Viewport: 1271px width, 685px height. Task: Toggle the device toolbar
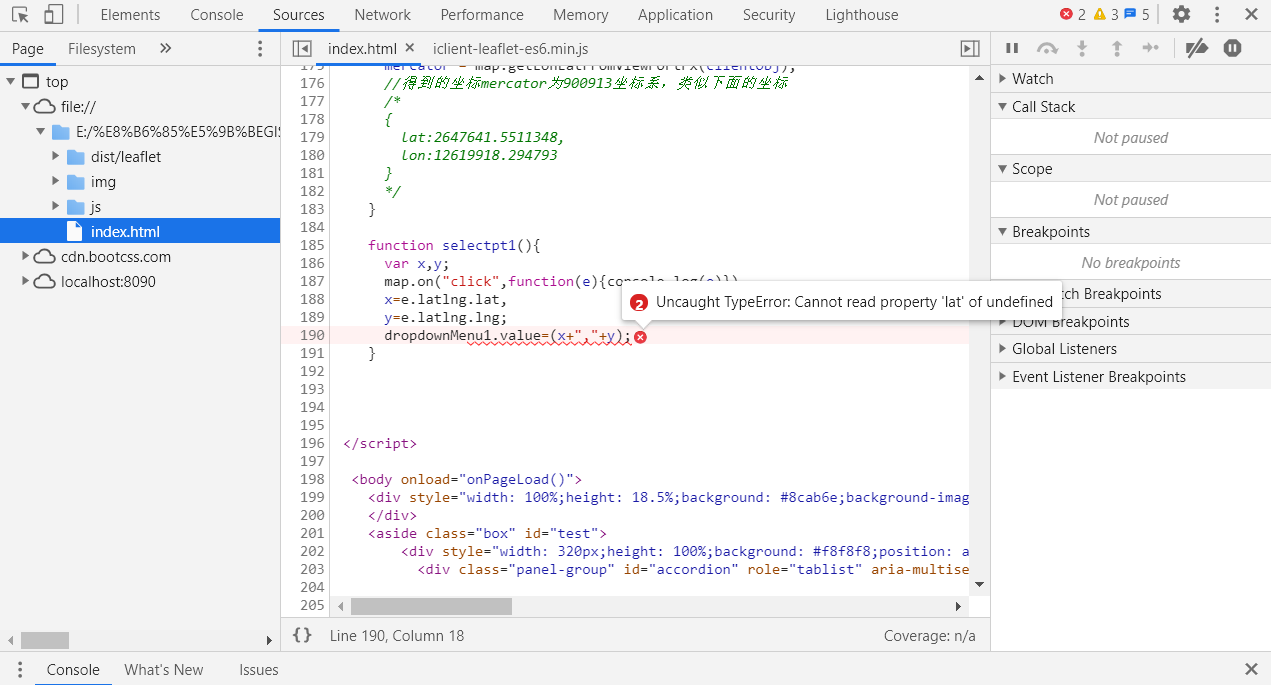point(54,15)
